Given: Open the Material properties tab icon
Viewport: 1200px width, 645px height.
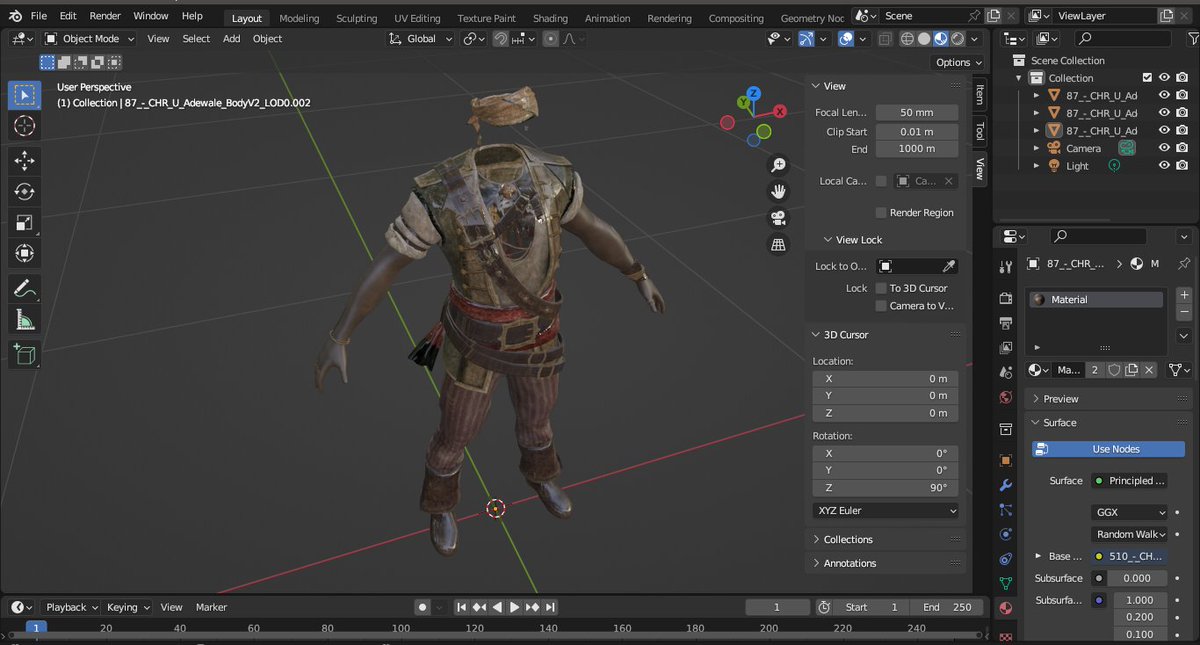Looking at the screenshot, I should point(1006,607).
